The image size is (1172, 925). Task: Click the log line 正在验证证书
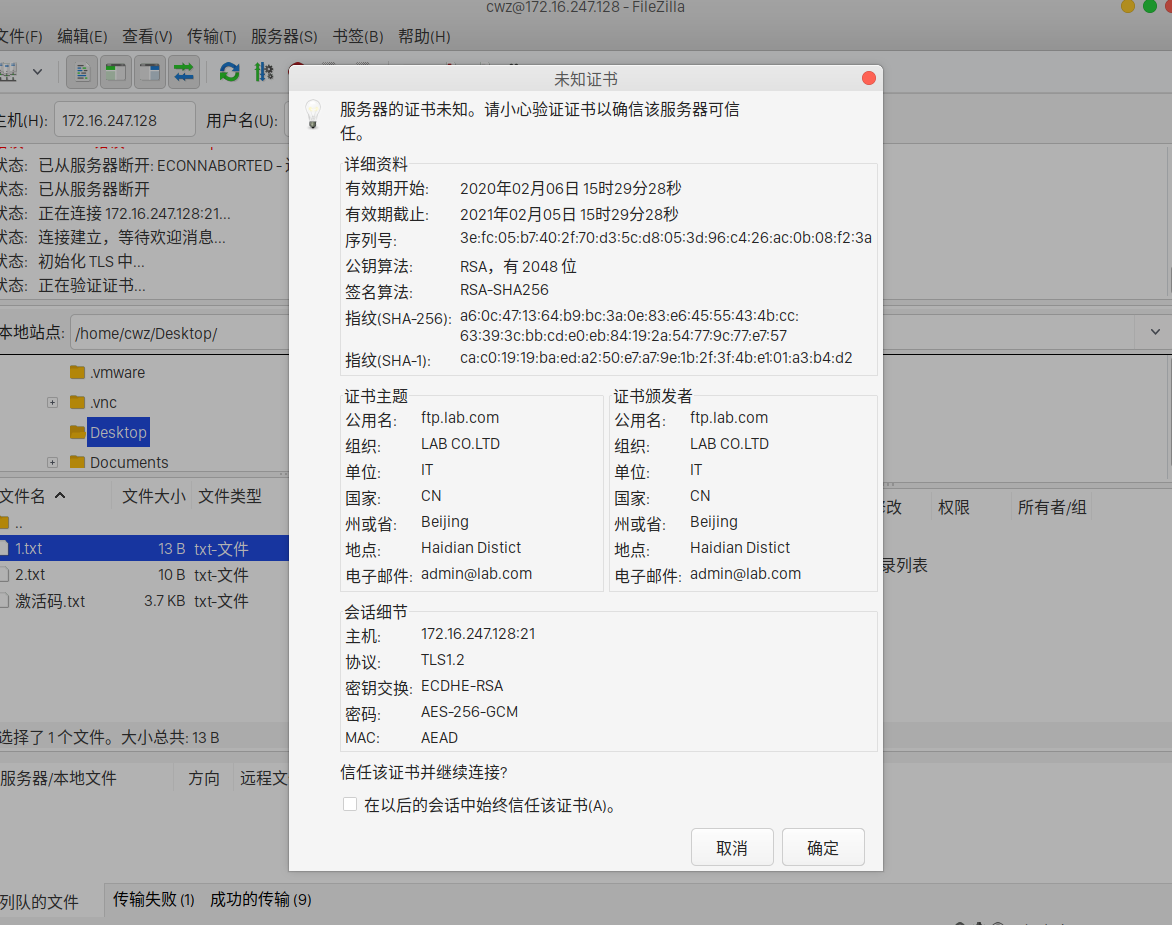[x=92, y=285]
